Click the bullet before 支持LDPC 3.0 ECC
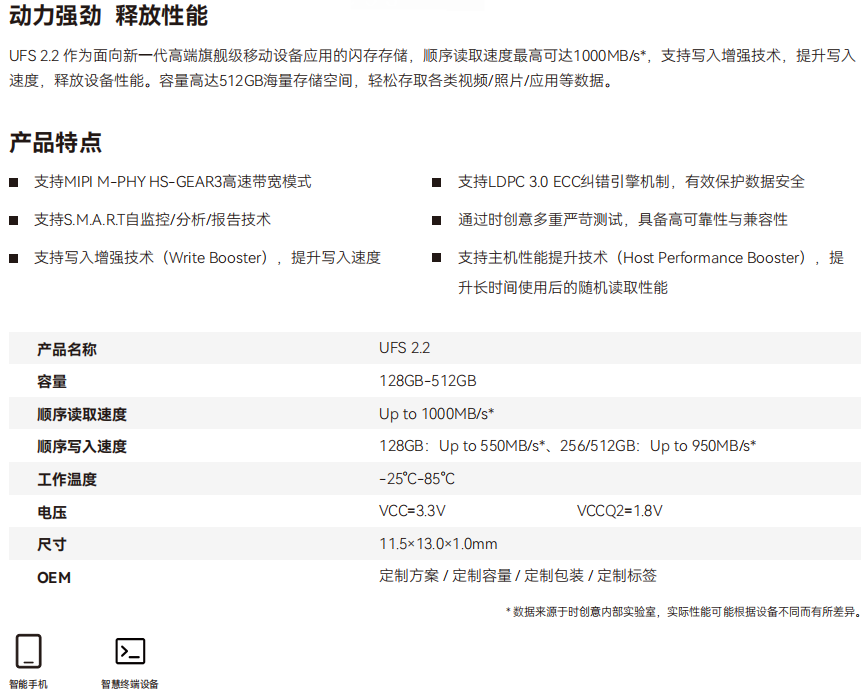 click(437, 182)
